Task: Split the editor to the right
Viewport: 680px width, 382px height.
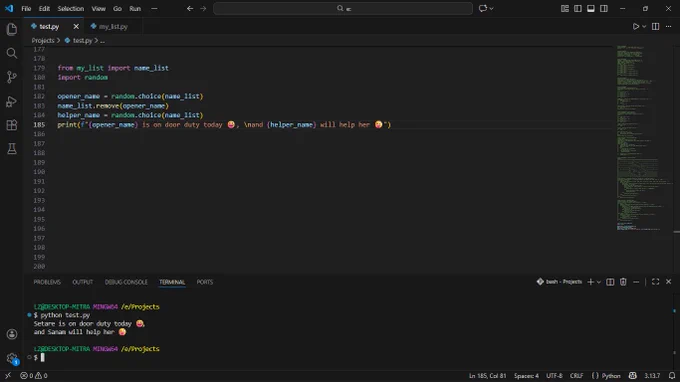Action: tap(655, 26)
